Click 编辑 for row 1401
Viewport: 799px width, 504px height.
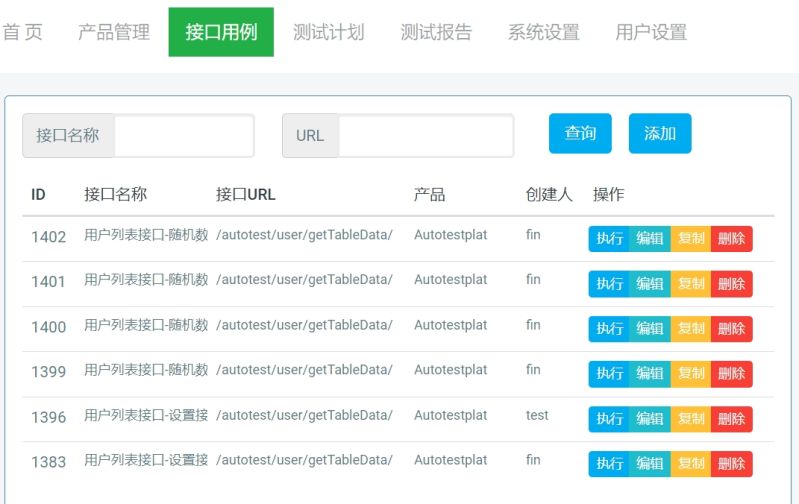[650, 283]
